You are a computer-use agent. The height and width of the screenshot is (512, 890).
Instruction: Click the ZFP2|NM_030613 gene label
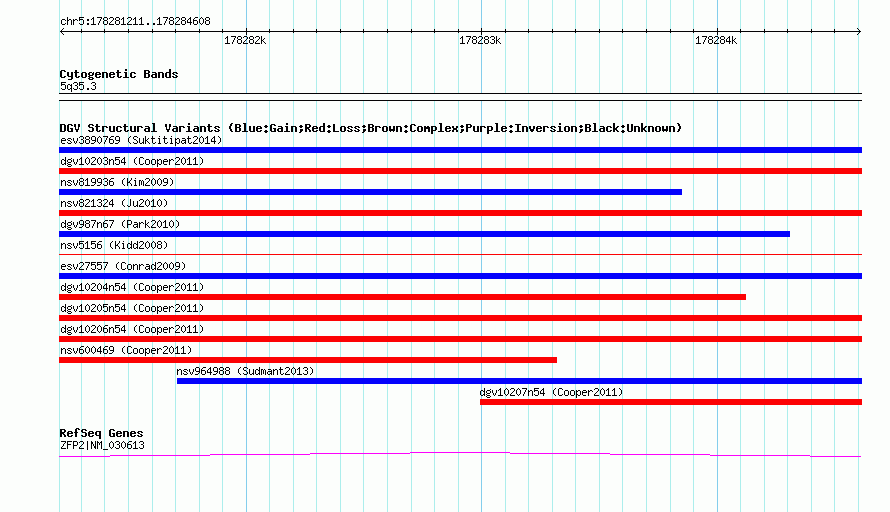click(x=102, y=446)
